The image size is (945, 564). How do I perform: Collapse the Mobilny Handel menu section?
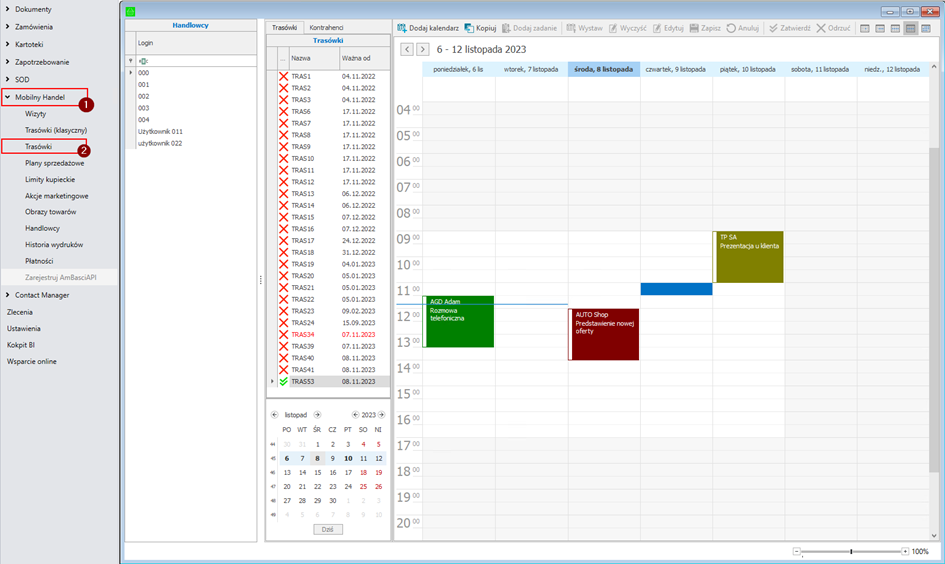pos(8,97)
